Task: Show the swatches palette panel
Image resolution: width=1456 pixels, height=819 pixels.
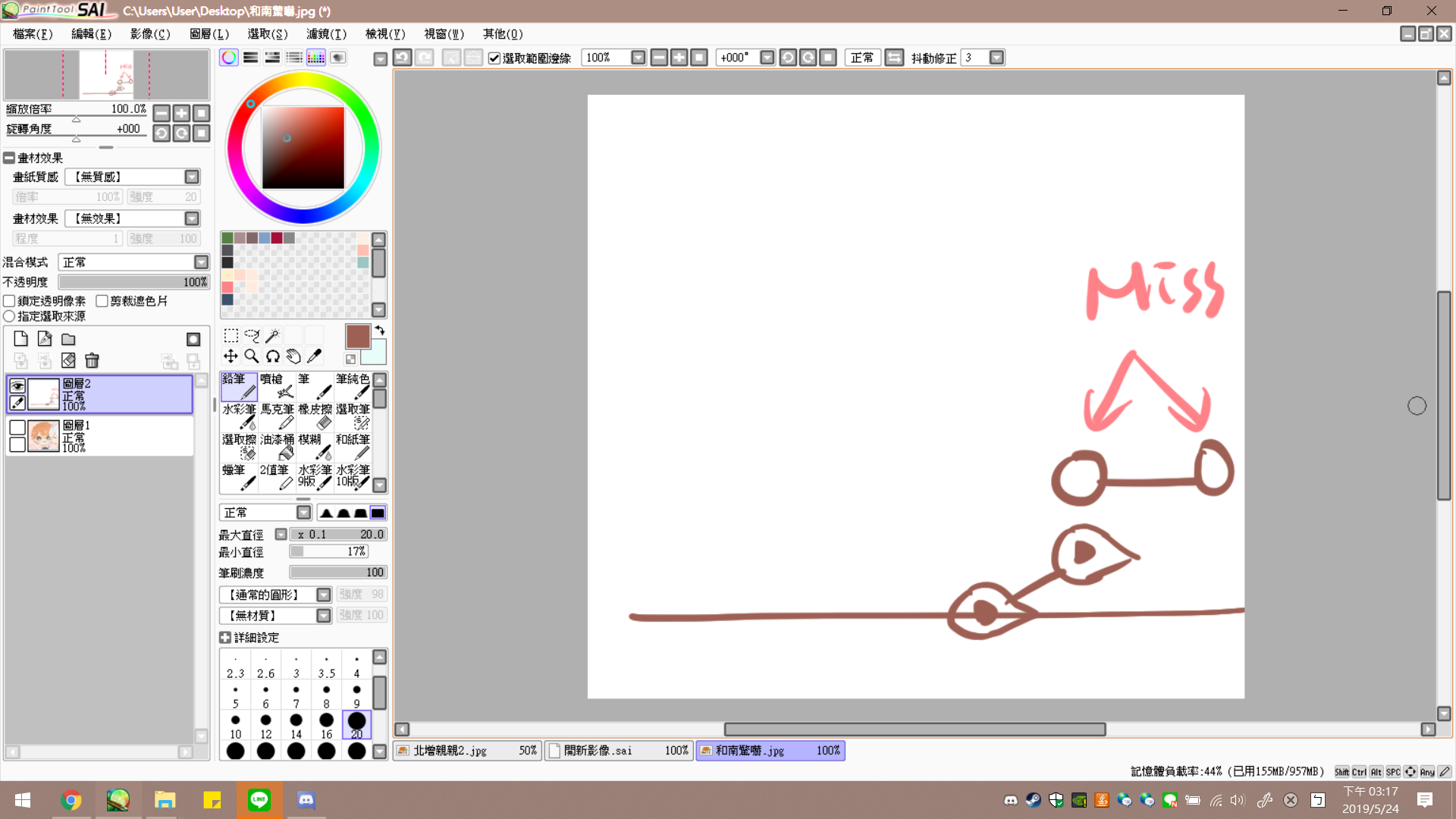Action: tap(316, 58)
